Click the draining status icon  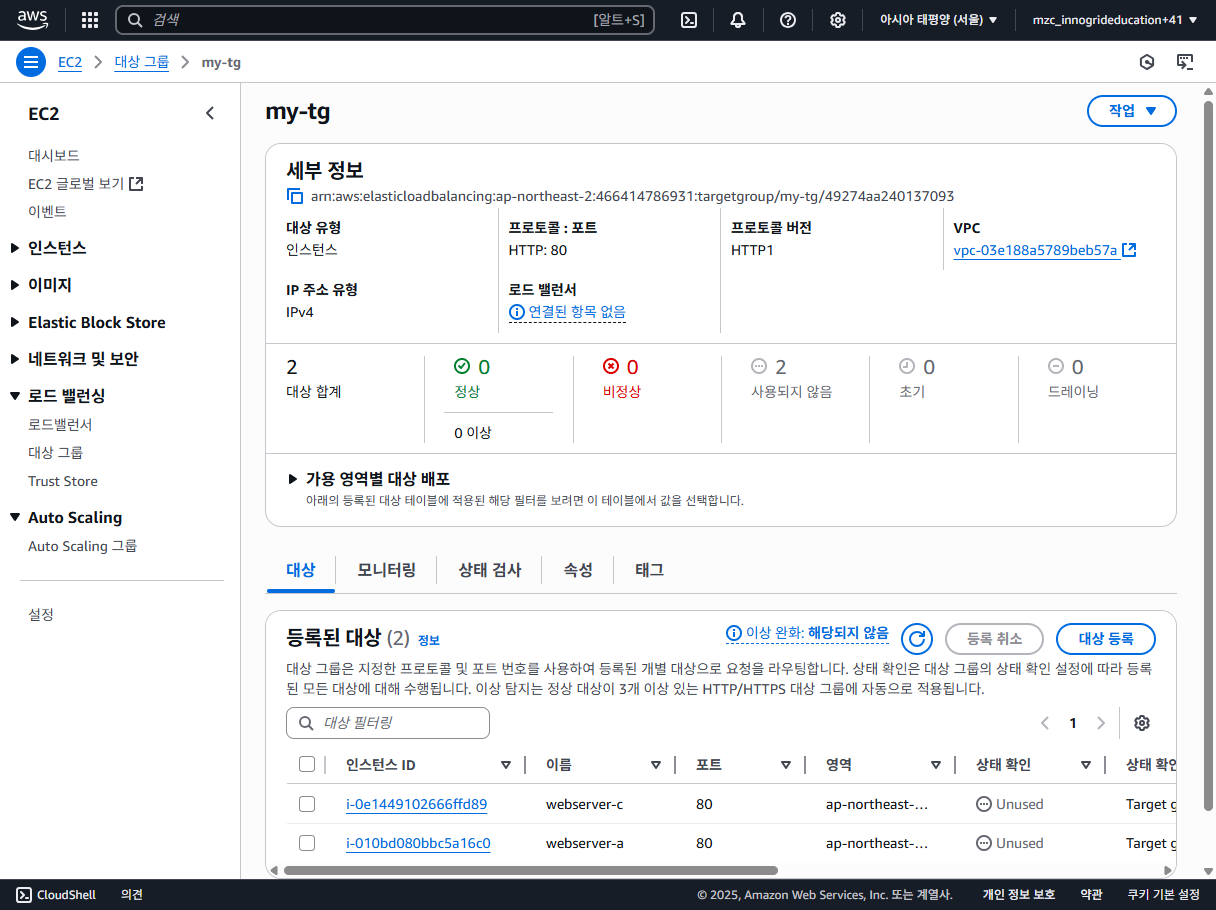pos(1056,367)
